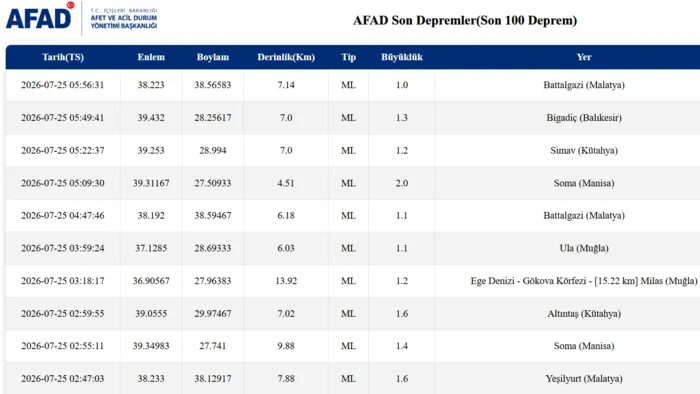
Task: Click date 2026-07-25 03:18:17
Action: coord(62,281)
